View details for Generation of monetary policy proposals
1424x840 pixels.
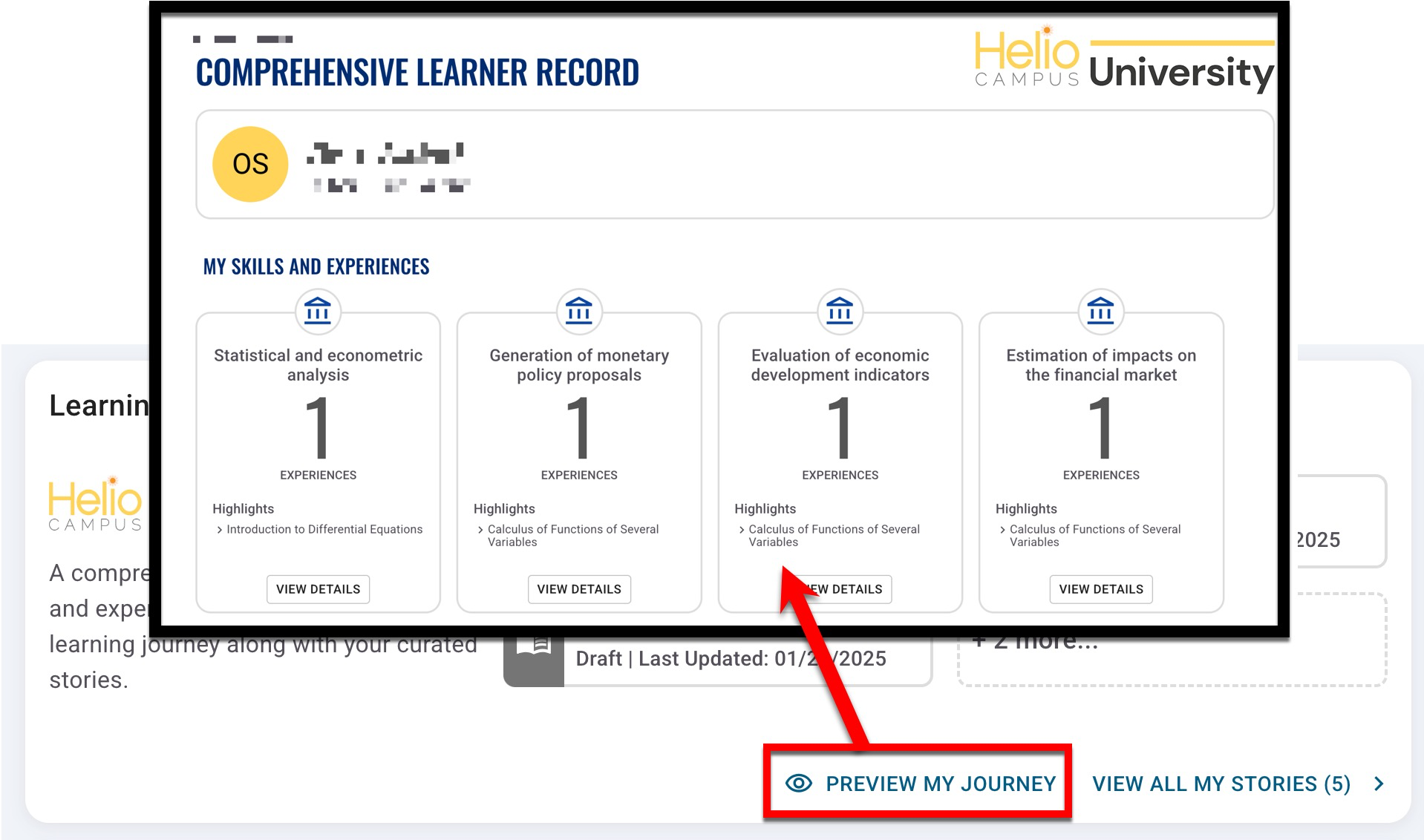[579, 589]
